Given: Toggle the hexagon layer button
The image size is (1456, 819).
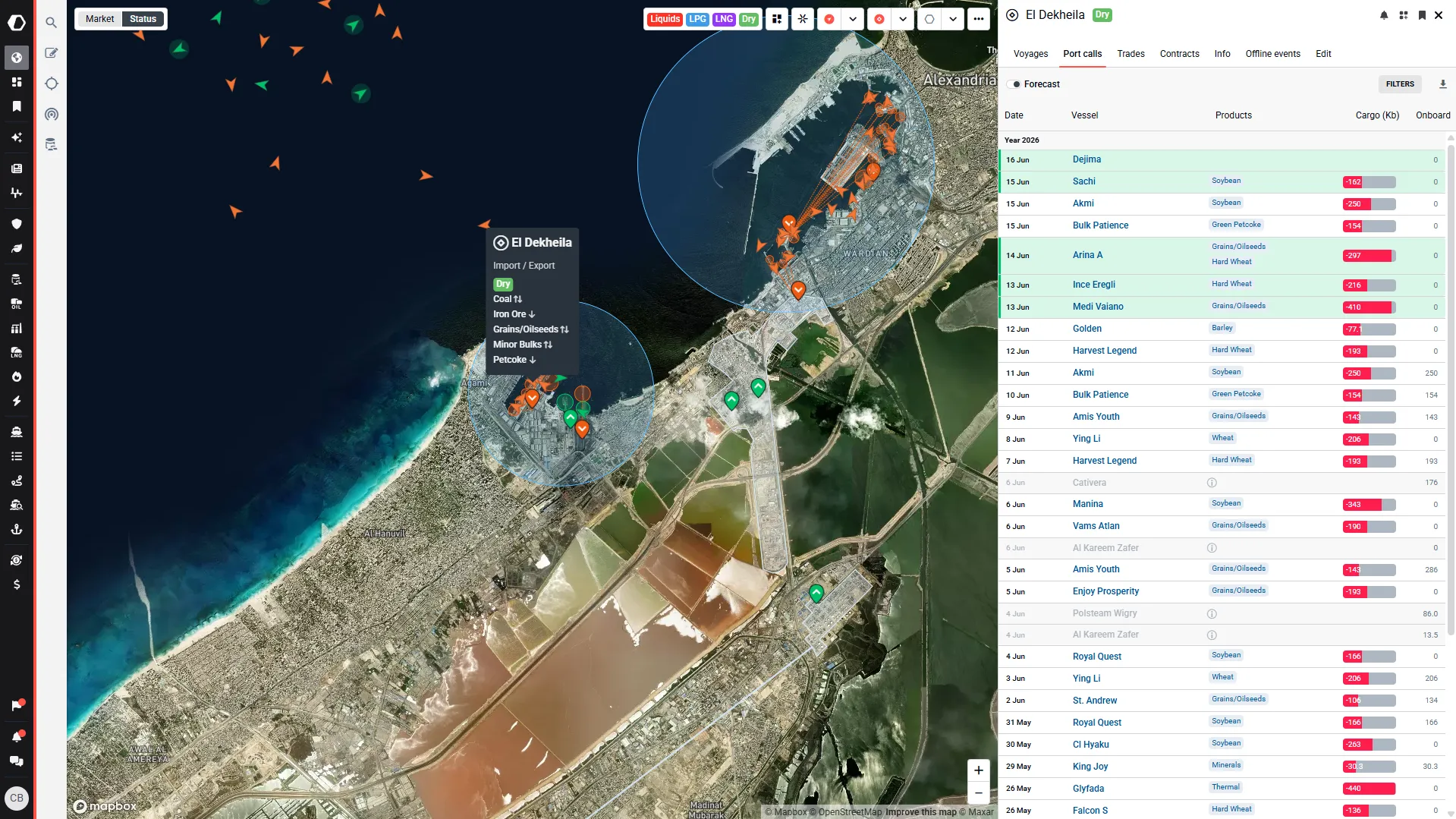Looking at the screenshot, I should click(x=929, y=19).
